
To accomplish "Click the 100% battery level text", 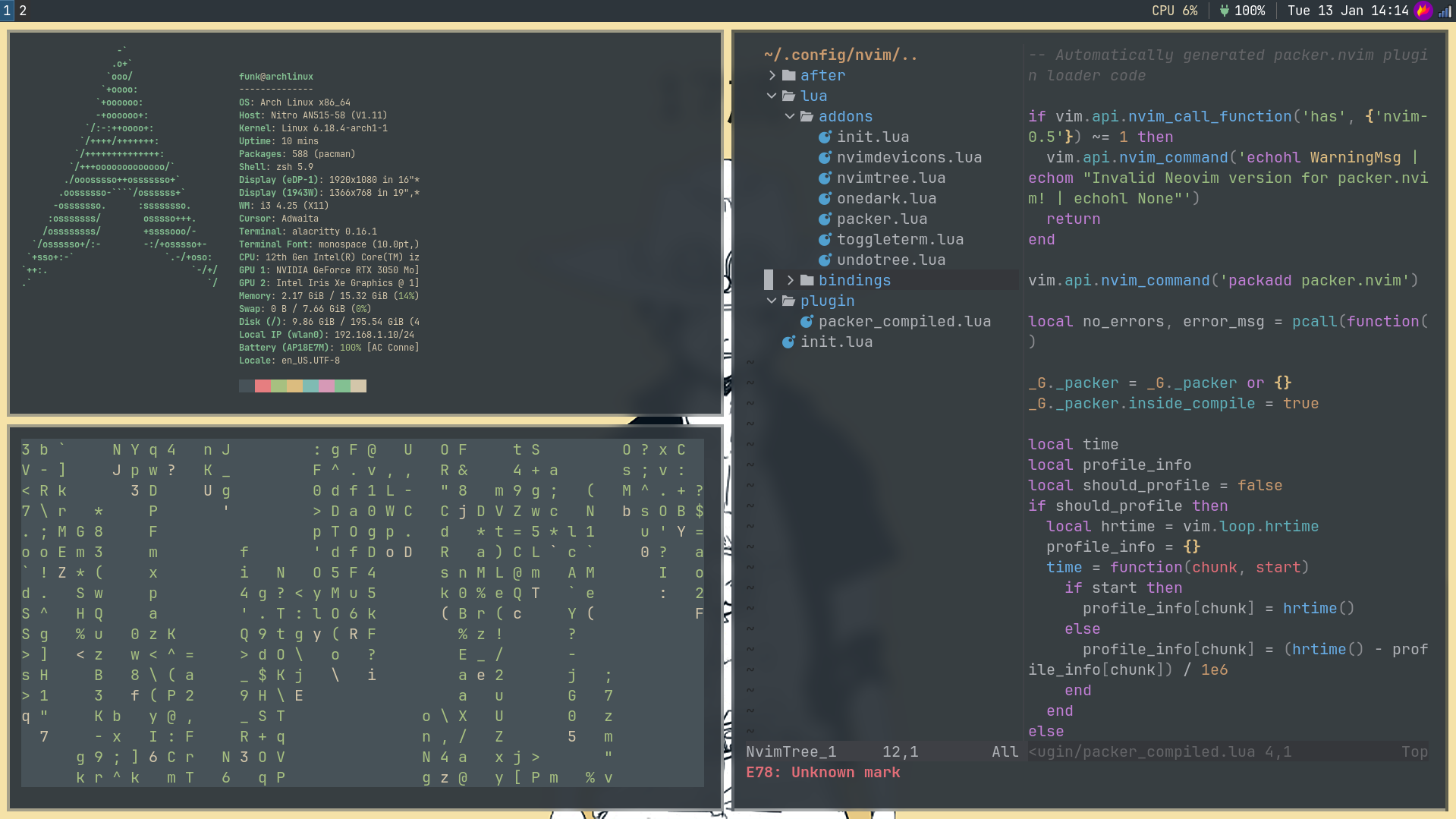I will click(1250, 11).
